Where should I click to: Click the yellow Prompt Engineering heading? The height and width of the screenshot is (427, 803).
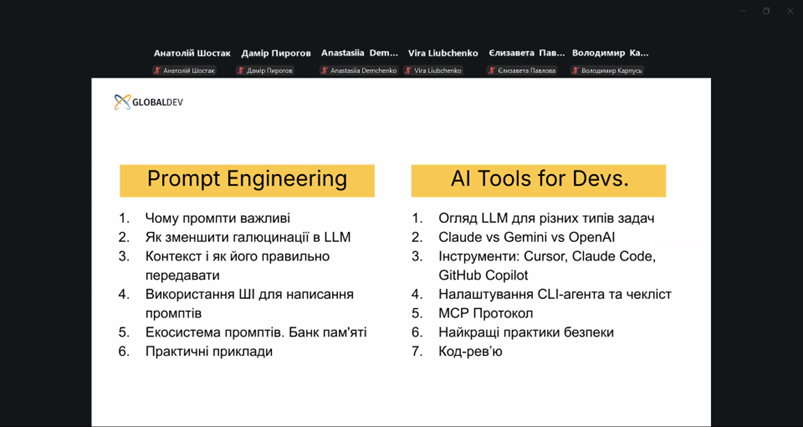pyautogui.click(x=247, y=180)
